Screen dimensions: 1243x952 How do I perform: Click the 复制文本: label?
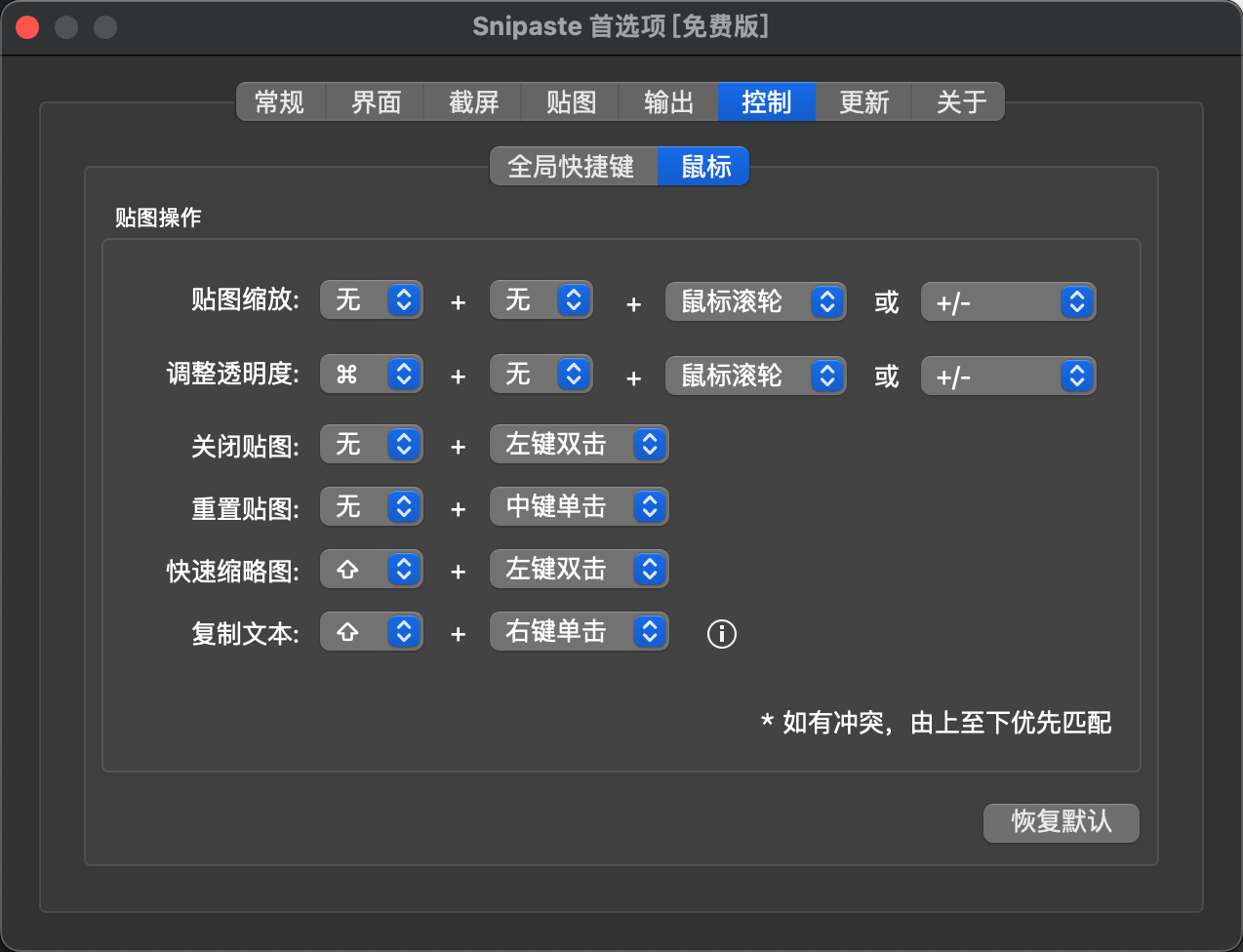coord(245,634)
